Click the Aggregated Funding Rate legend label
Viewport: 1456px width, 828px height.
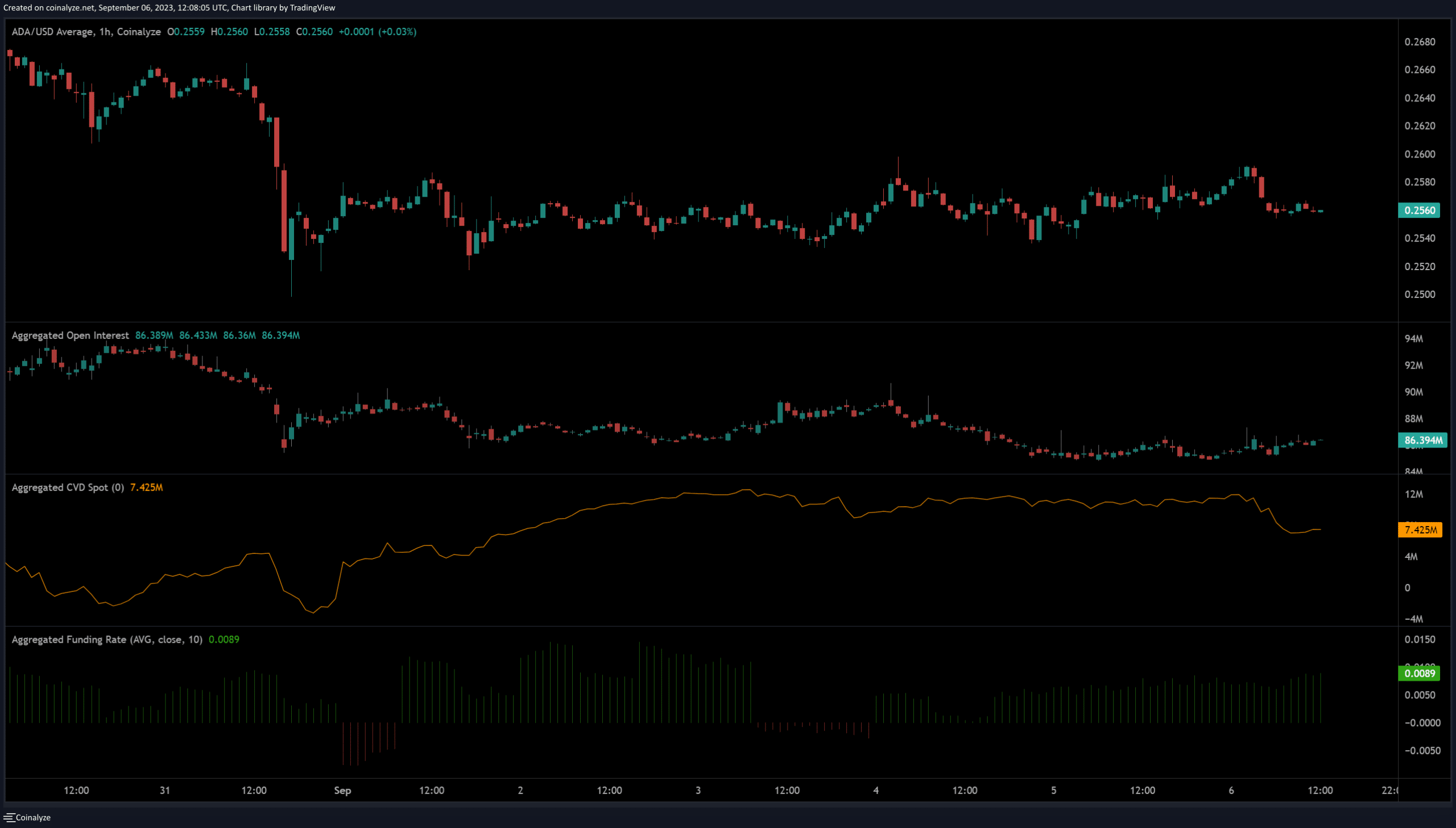click(107, 639)
